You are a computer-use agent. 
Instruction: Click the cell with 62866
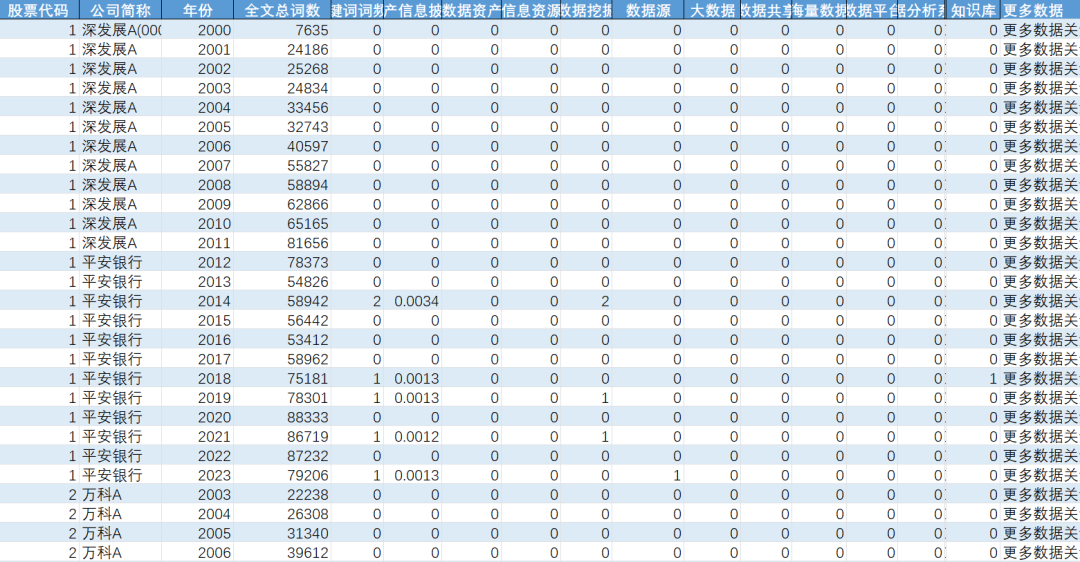pos(282,205)
